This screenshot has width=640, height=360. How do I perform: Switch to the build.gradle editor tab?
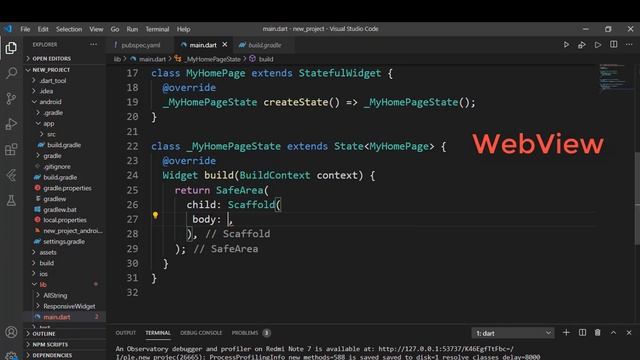(x=264, y=45)
